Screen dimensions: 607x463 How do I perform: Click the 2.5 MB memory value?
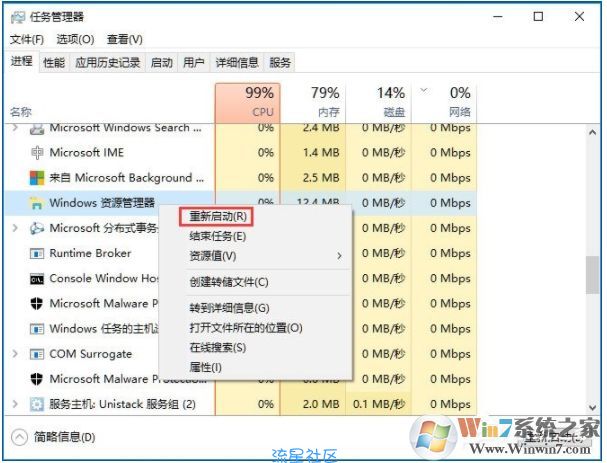point(321,178)
